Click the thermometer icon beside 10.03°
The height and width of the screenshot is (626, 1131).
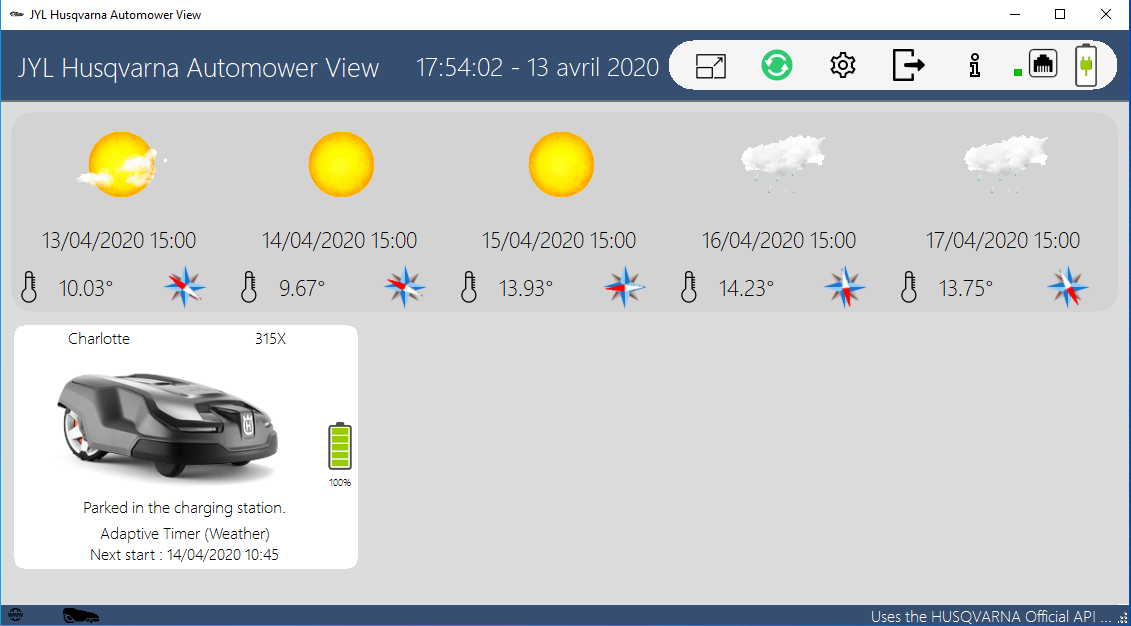(29, 287)
